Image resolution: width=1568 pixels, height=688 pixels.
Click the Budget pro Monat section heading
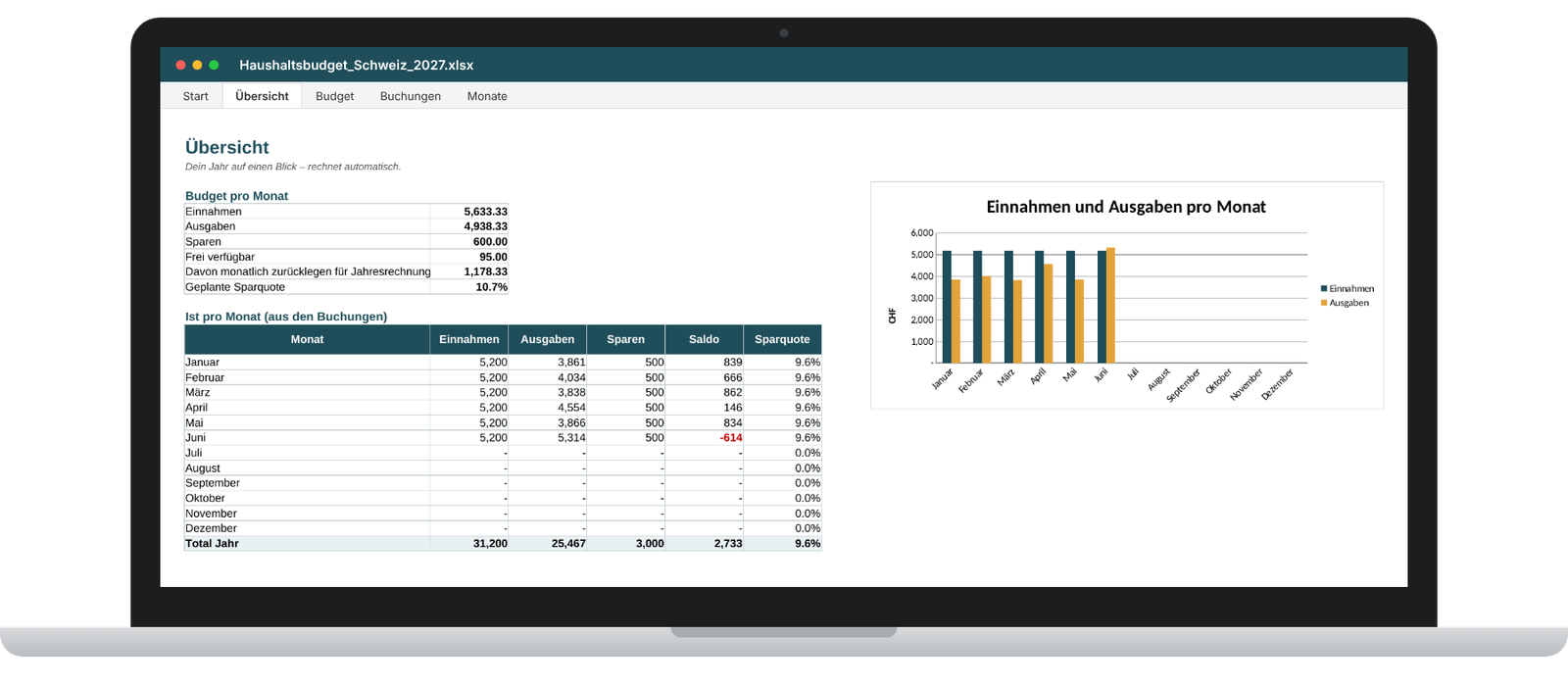tap(237, 196)
